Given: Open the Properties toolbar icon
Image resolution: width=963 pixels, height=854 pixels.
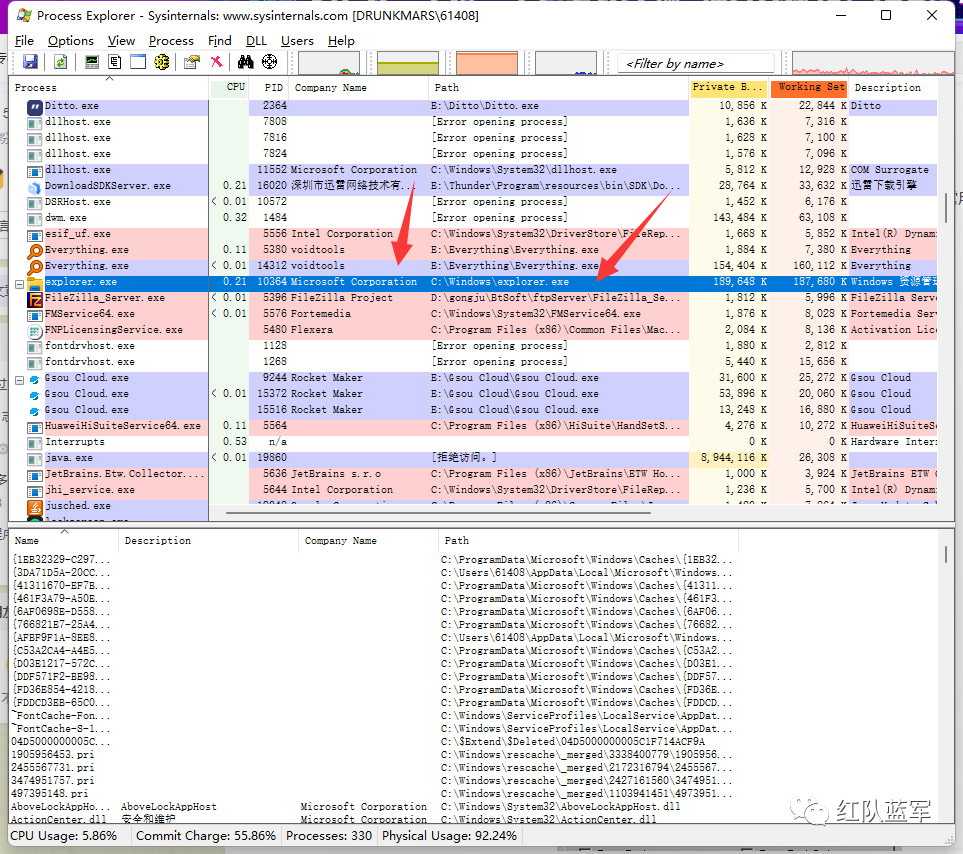Looking at the screenshot, I should point(192,61).
